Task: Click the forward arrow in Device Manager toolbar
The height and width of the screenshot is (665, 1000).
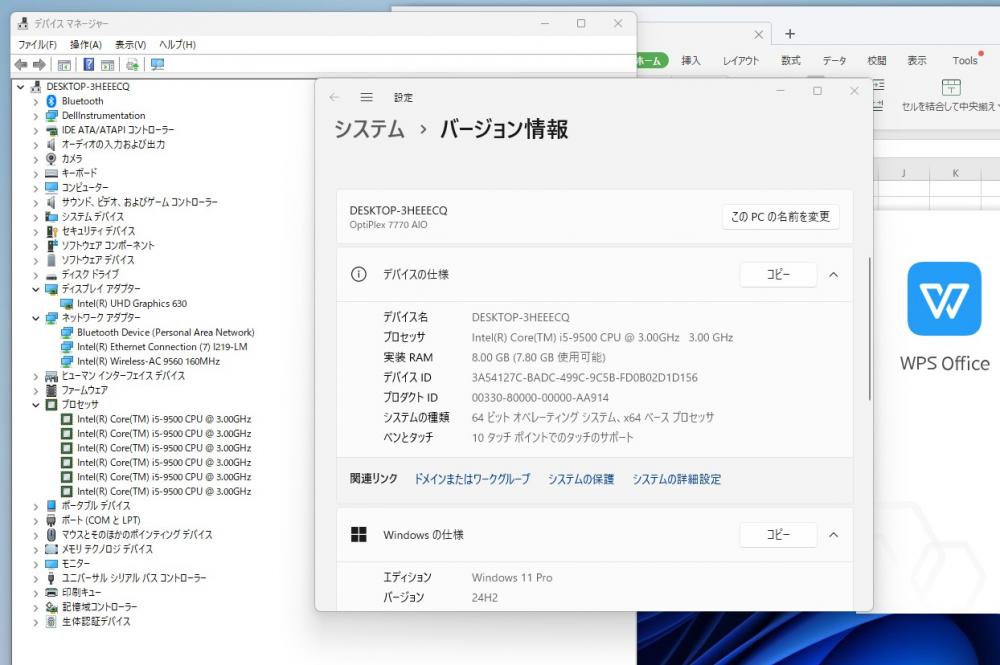Action: [40, 64]
